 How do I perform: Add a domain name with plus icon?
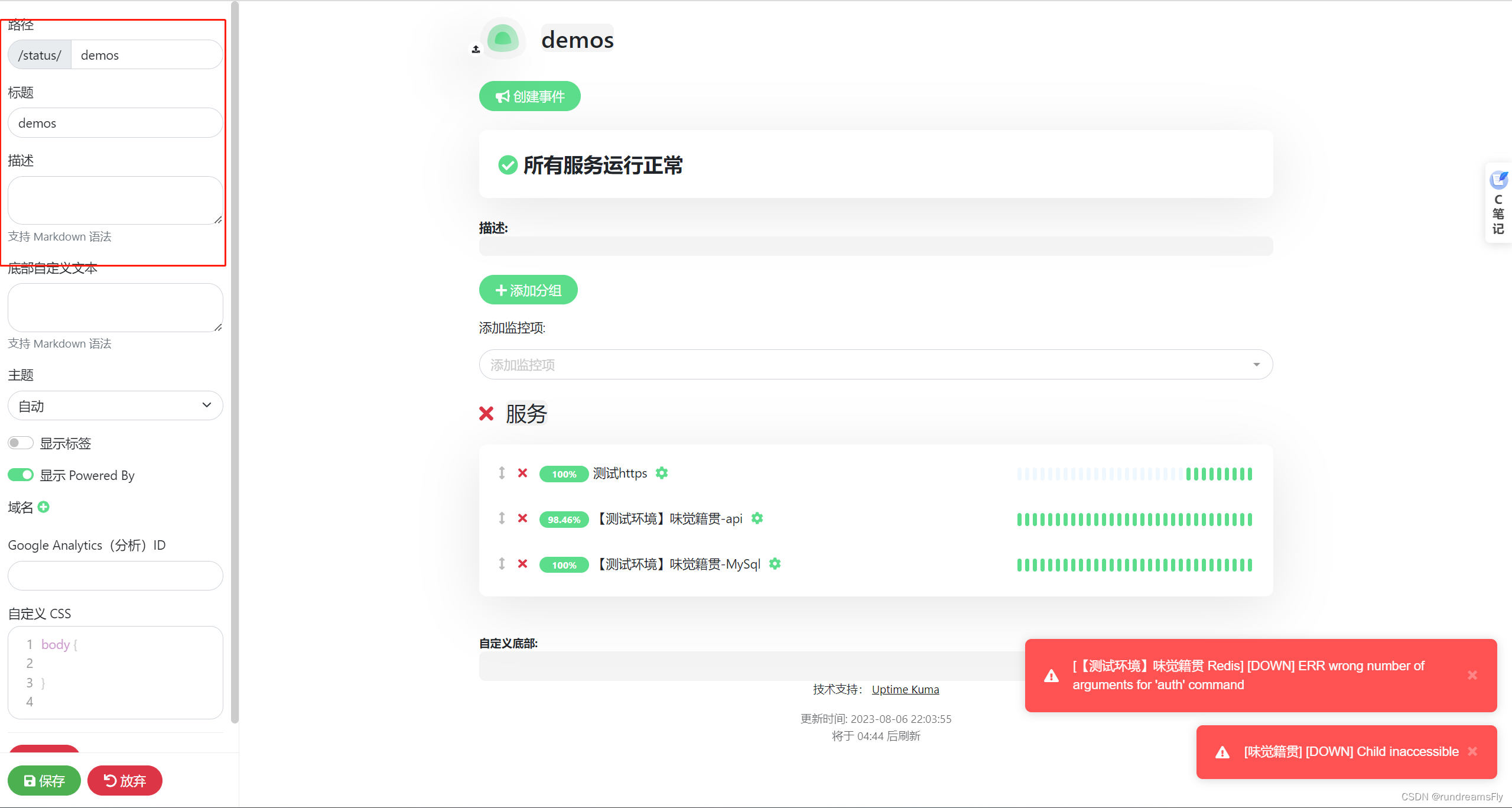click(x=44, y=507)
